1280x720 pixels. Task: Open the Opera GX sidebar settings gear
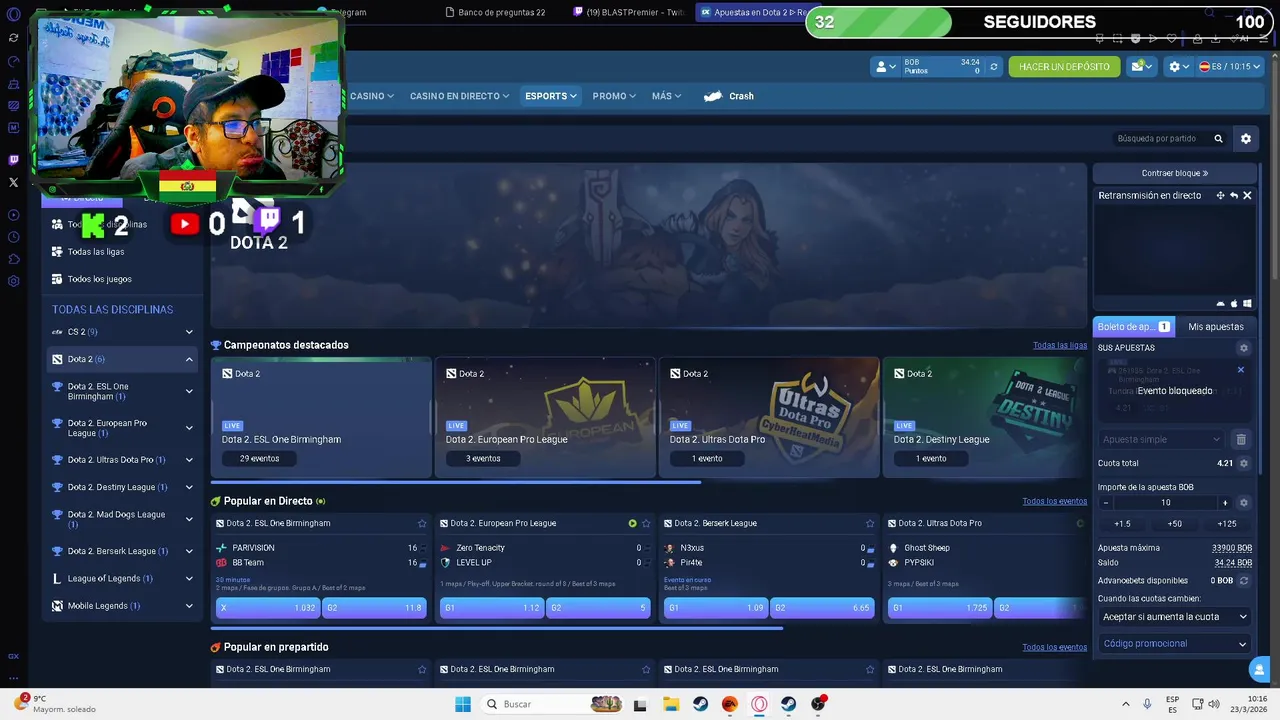coord(13,281)
